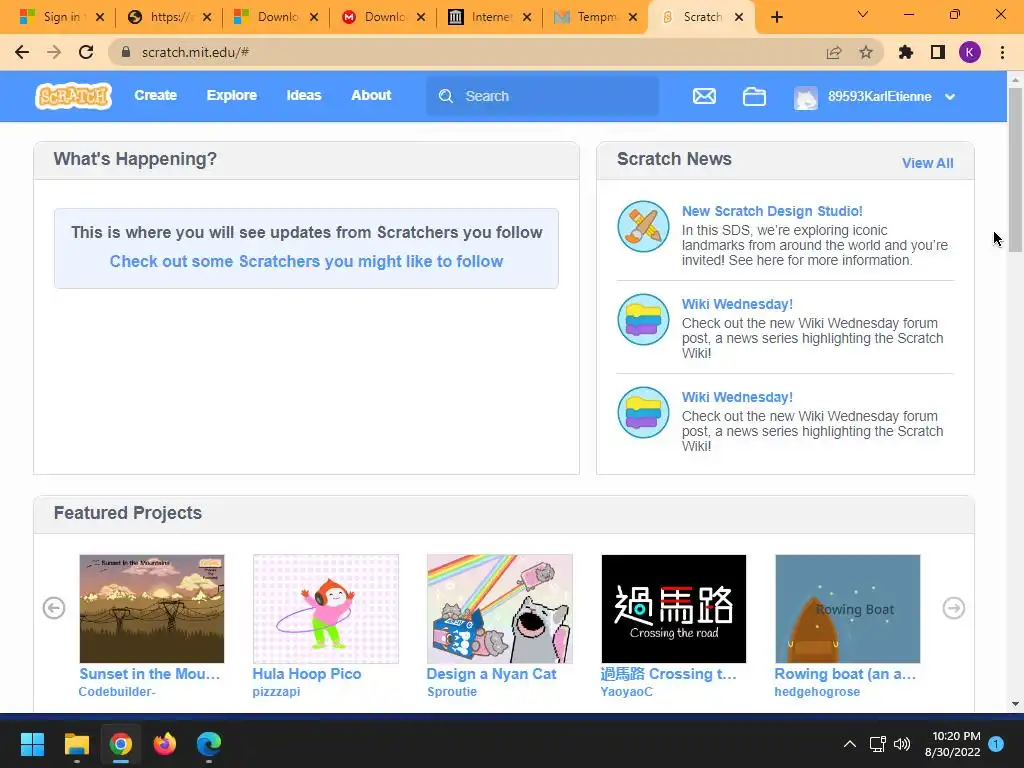Open the Chrome profile K avatar

tap(970, 52)
